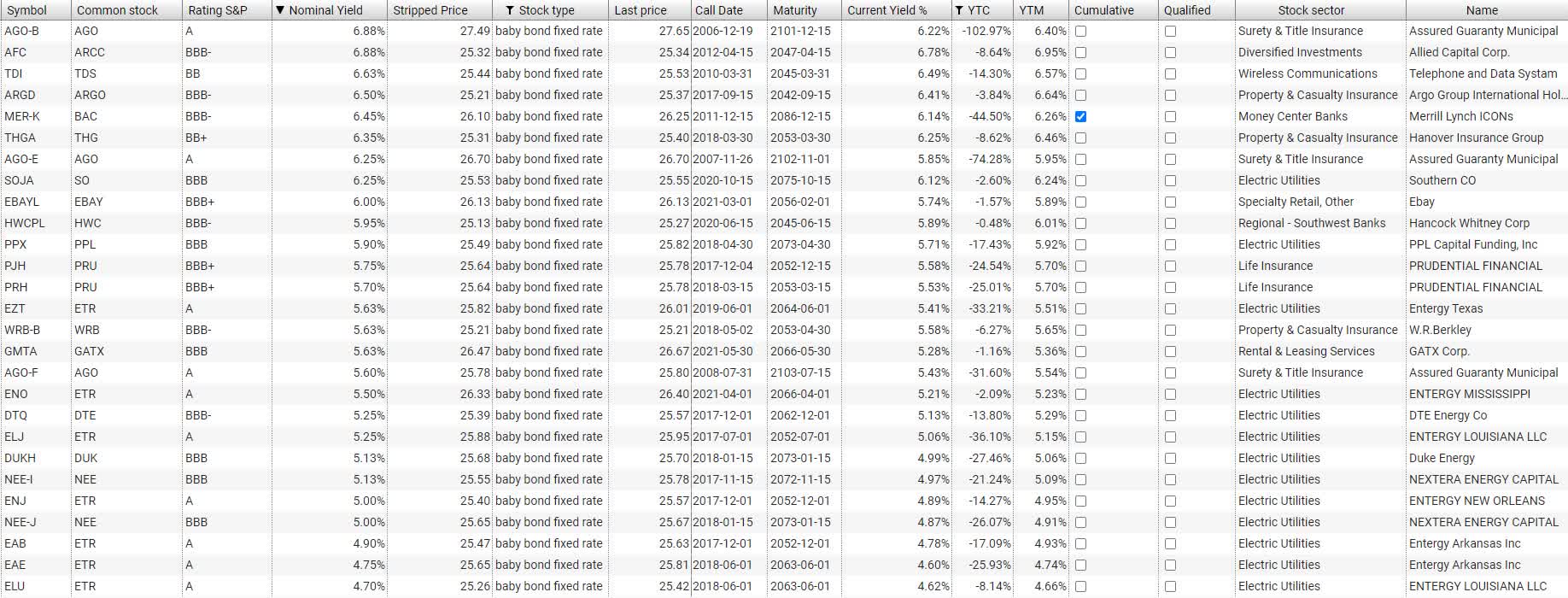The width and height of the screenshot is (1568, 598).
Task: Click Diversified Investments sector cell
Action: coord(1320,52)
